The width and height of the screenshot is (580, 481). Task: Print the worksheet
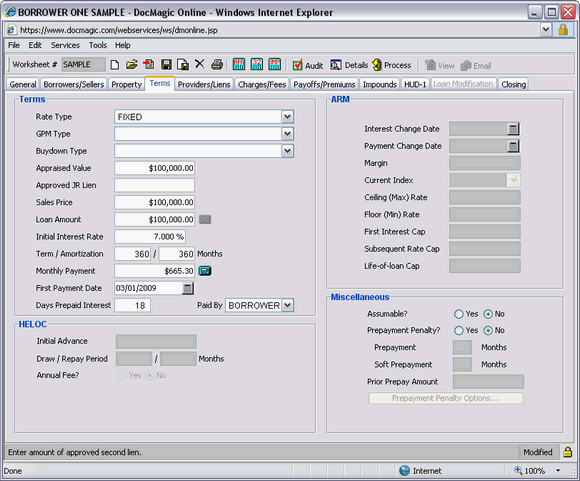pyautogui.click(x=217, y=65)
